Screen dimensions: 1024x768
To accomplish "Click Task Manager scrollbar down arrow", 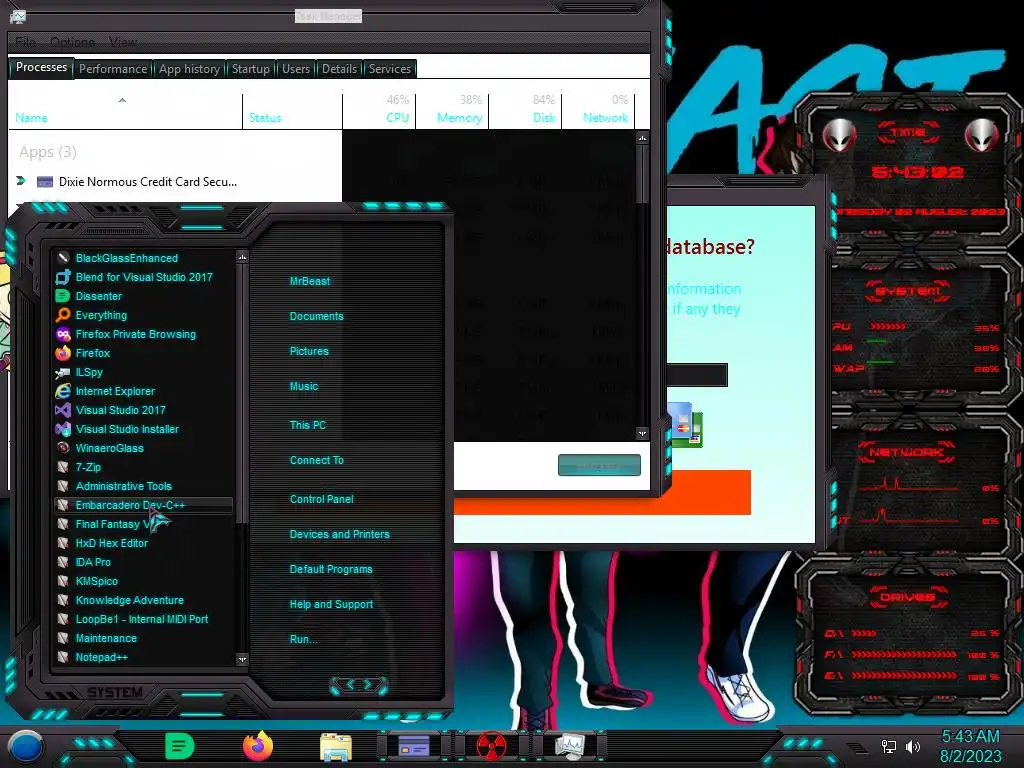I will pyautogui.click(x=642, y=433).
